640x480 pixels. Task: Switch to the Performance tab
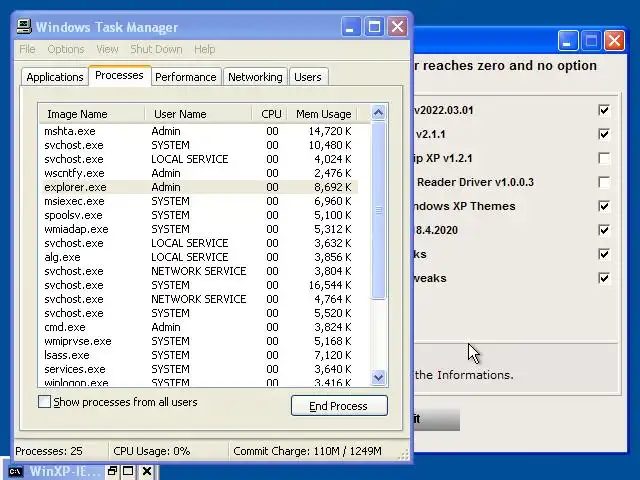186,77
